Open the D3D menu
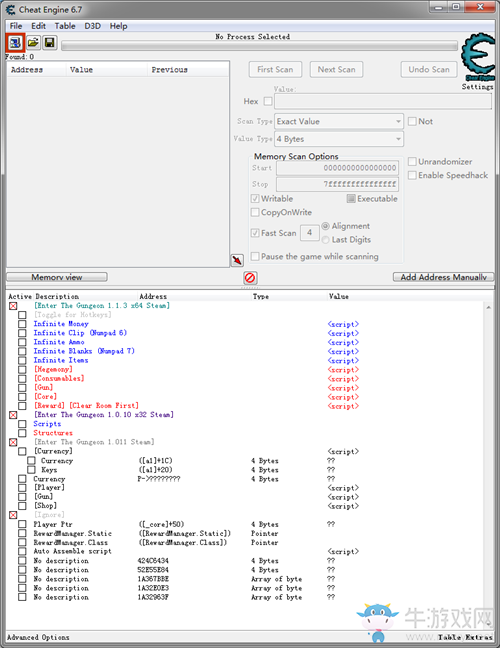The image size is (500, 648). click(92, 26)
